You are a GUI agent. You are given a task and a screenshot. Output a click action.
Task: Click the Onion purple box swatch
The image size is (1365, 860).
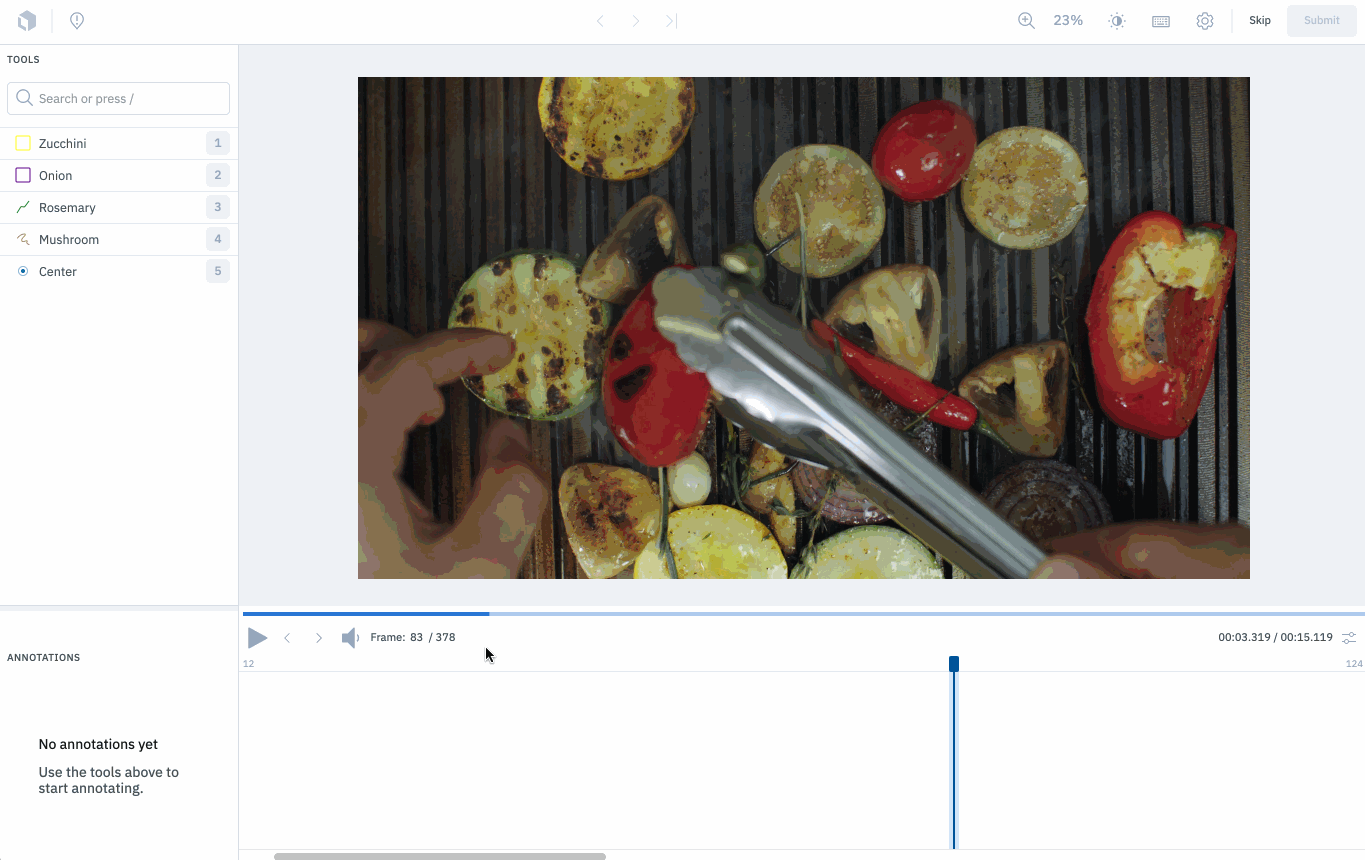(x=23, y=175)
